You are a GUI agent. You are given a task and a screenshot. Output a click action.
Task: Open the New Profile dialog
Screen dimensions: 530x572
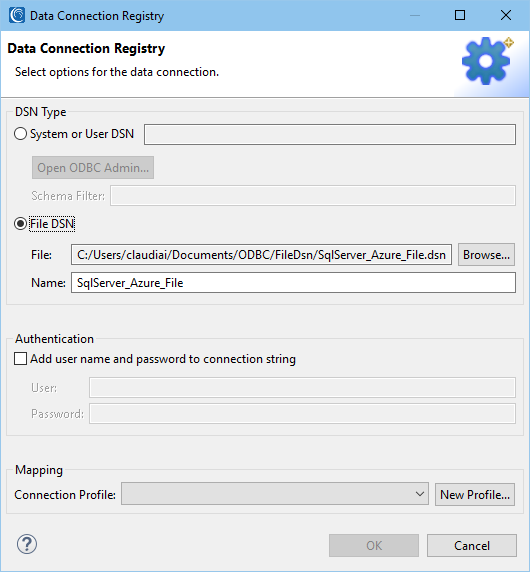click(475, 494)
